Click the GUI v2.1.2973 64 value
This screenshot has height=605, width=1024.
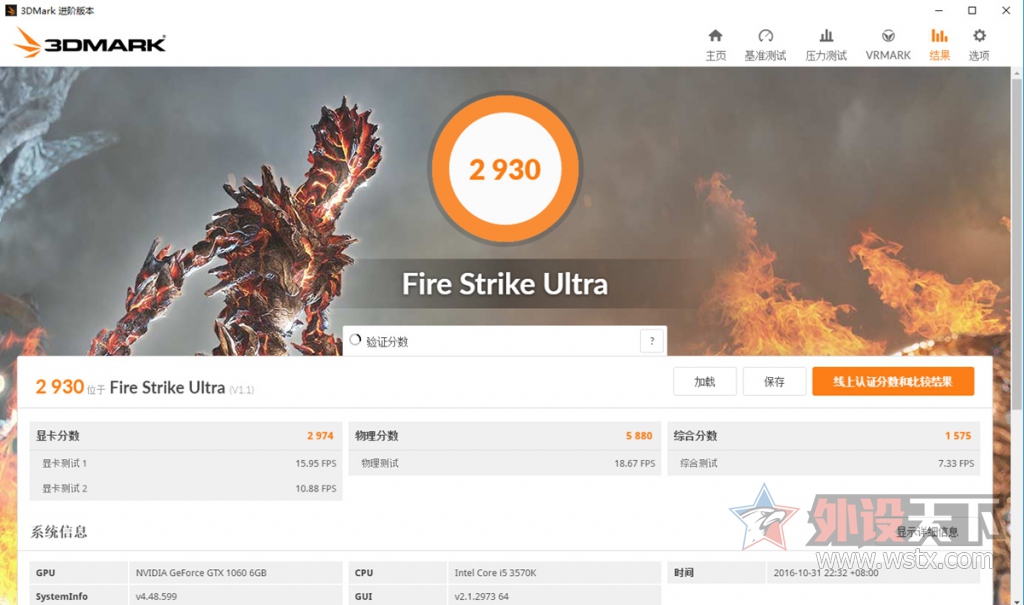point(481,597)
